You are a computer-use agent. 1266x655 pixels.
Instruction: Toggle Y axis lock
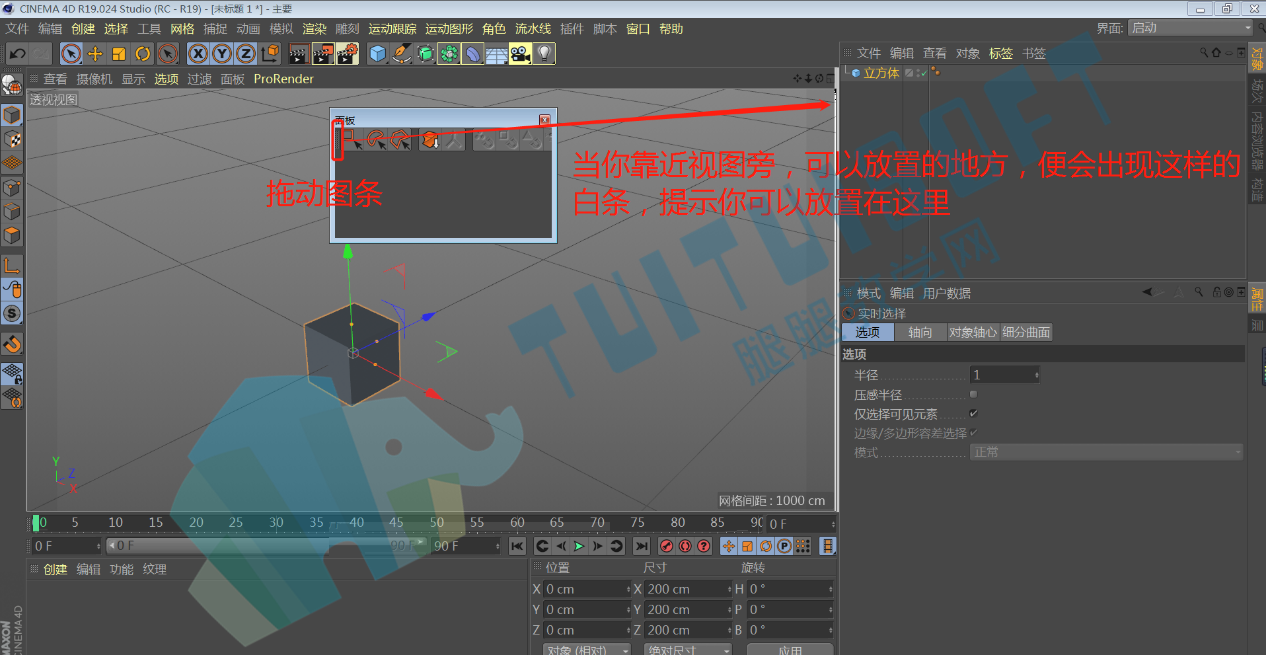pyautogui.click(x=222, y=54)
